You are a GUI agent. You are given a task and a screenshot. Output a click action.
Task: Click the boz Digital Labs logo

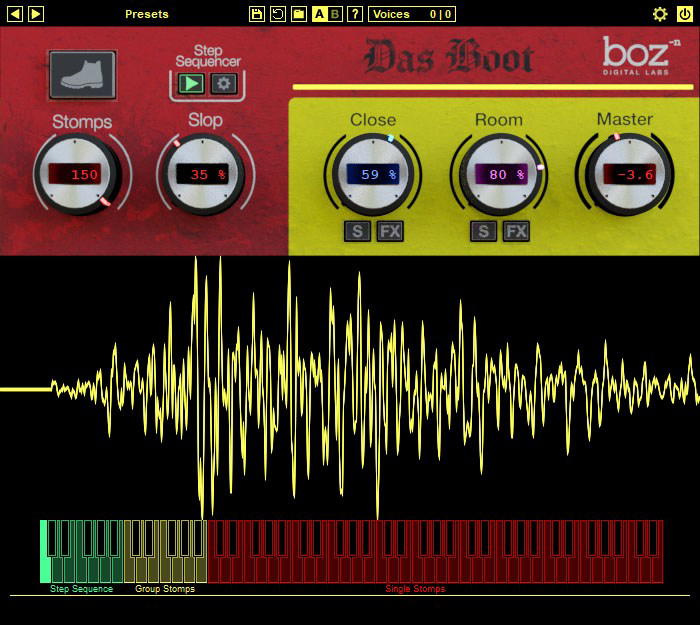pos(641,55)
